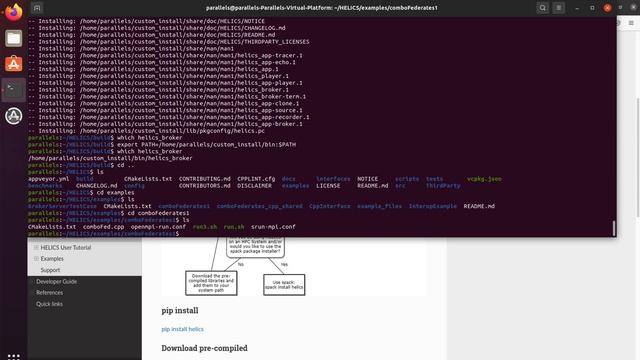
Task: Expand the Examples section in docs sidebar
Action: coord(36,259)
